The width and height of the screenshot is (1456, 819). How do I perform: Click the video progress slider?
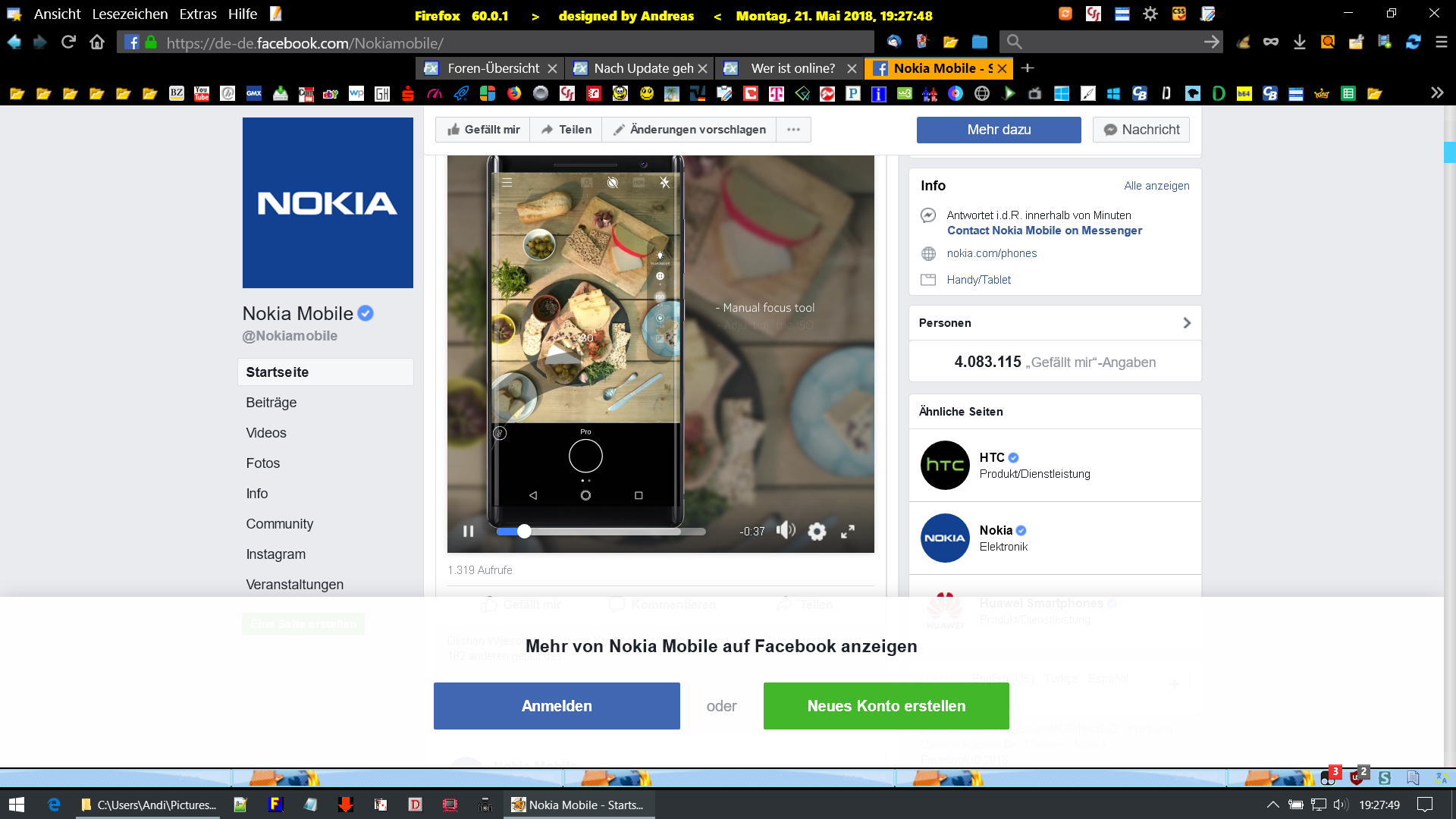pos(601,532)
